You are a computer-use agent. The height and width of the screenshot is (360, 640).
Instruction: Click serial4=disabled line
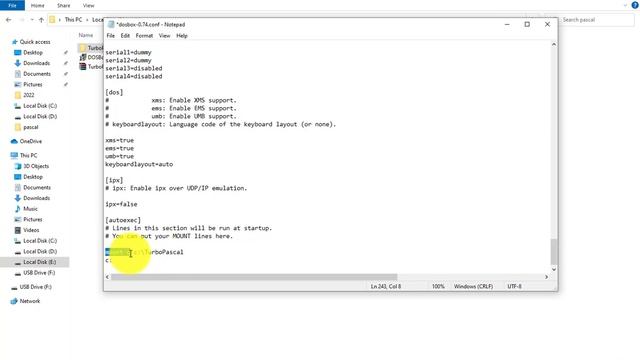pos(134,76)
